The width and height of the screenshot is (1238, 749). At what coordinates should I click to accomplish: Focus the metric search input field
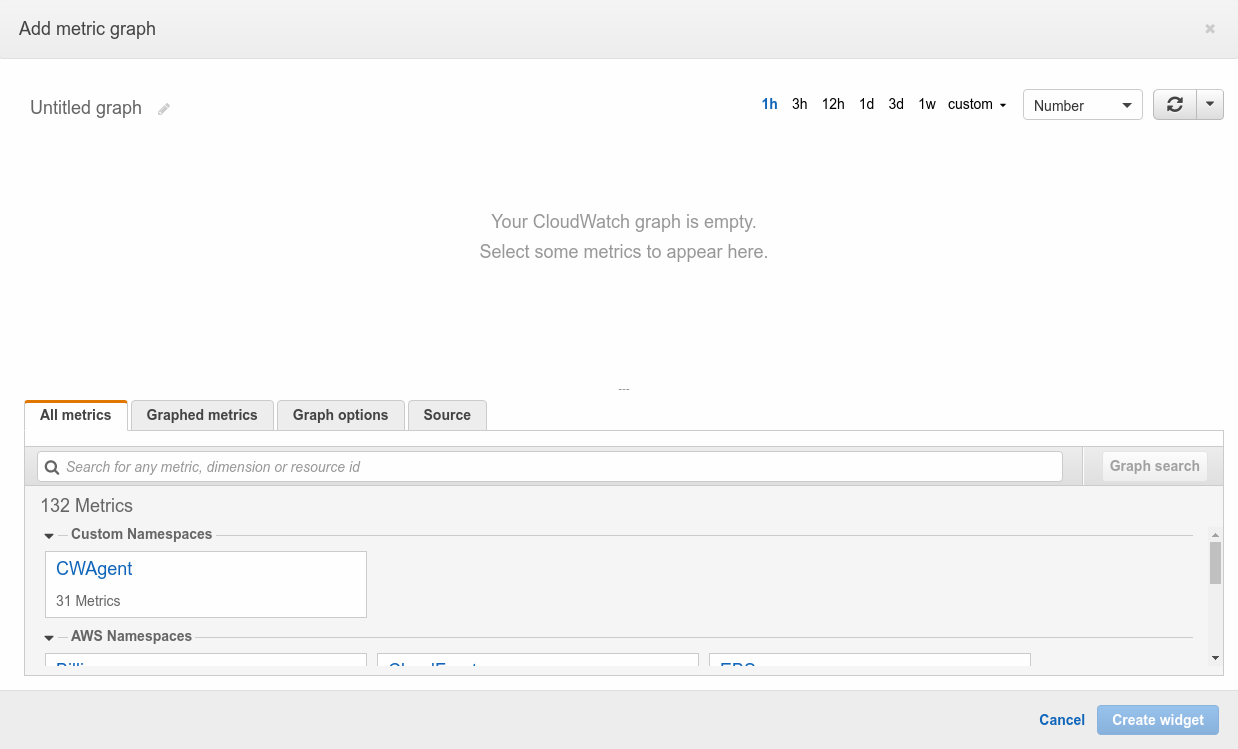click(x=550, y=467)
